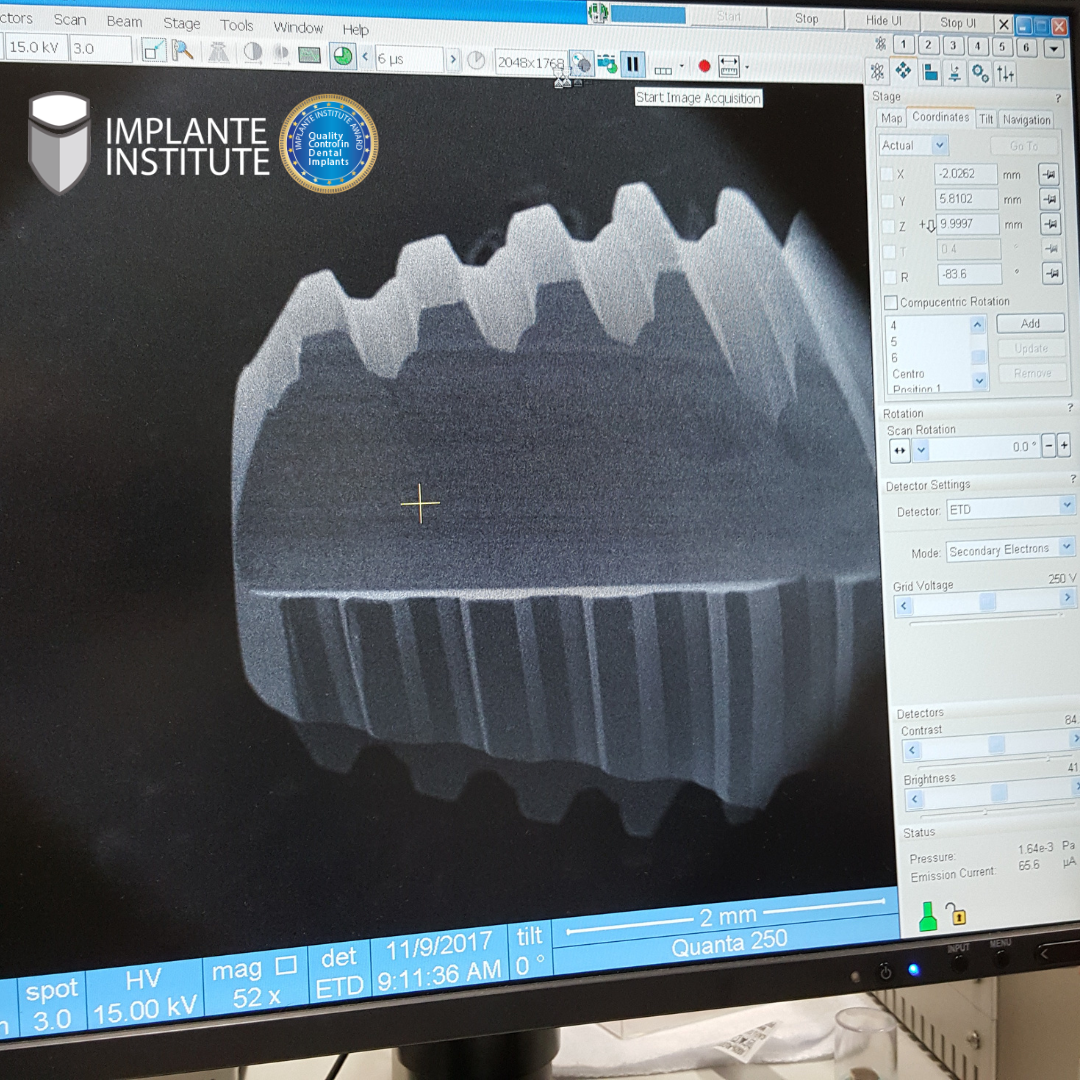Open the sliders alignment page icon

click(x=1006, y=74)
